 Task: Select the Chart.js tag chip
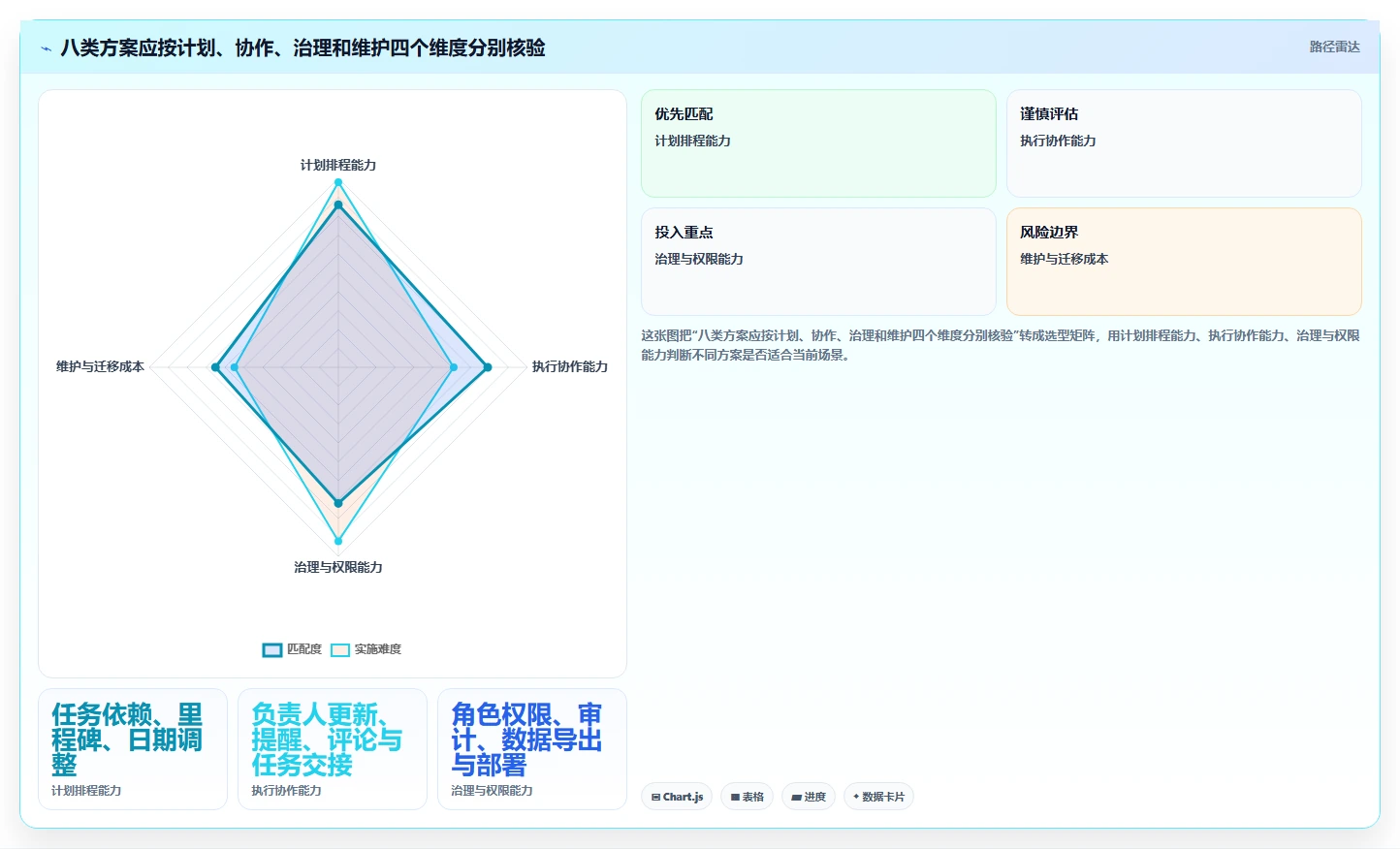coord(677,797)
